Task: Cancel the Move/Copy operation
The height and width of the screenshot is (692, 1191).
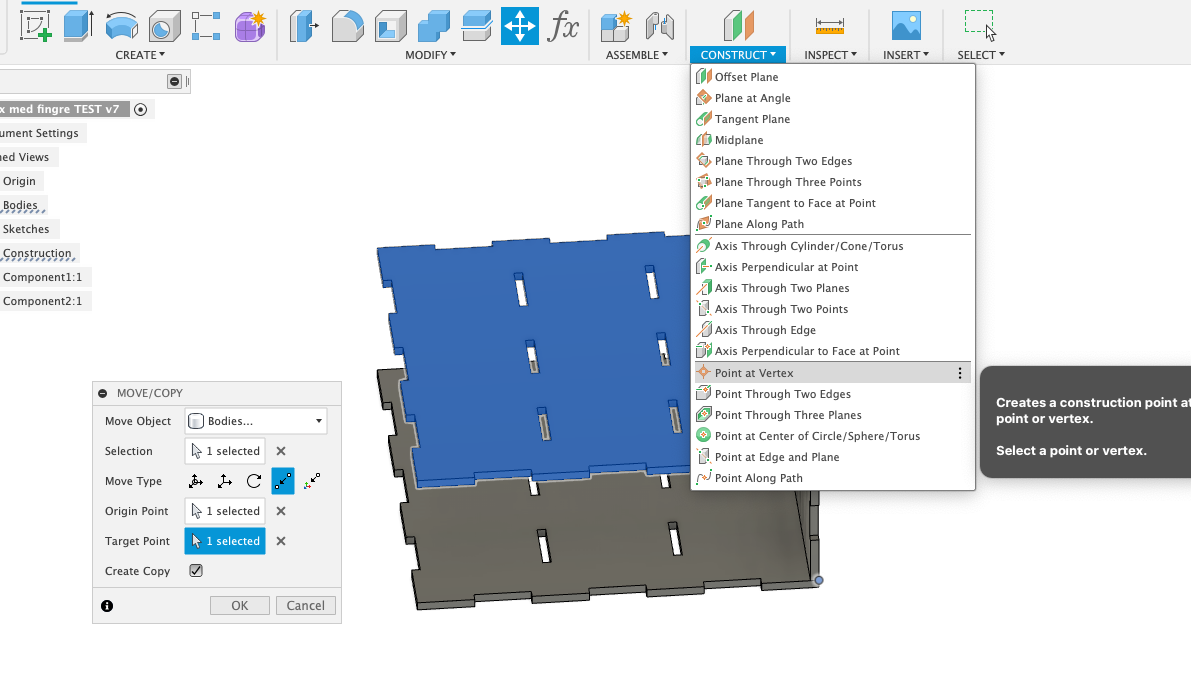Action: click(306, 605)
